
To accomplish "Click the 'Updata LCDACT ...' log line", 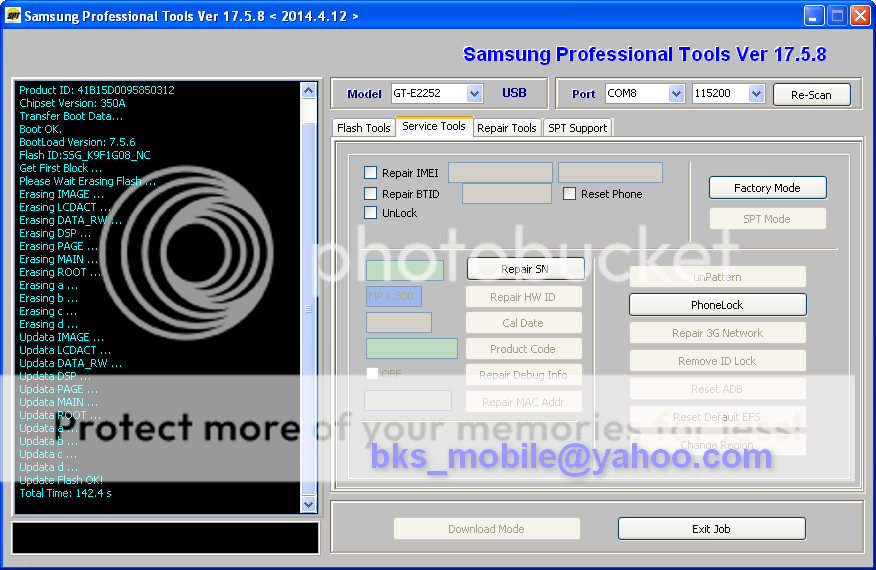I will 65,350.
